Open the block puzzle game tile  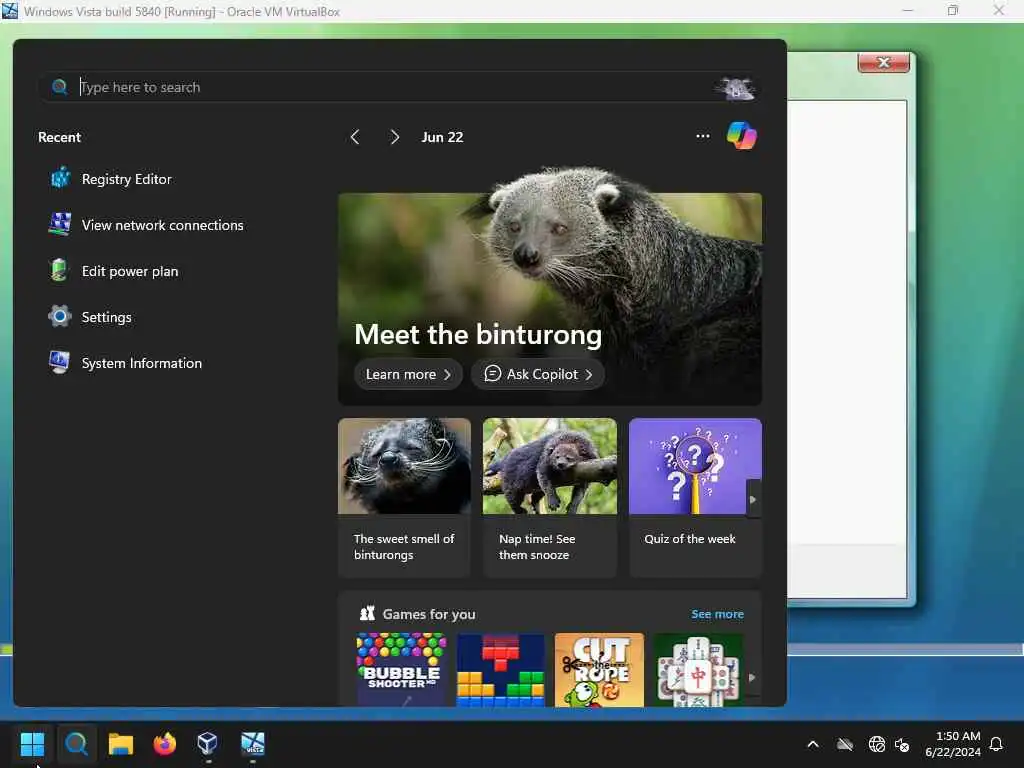click(500, 669)
